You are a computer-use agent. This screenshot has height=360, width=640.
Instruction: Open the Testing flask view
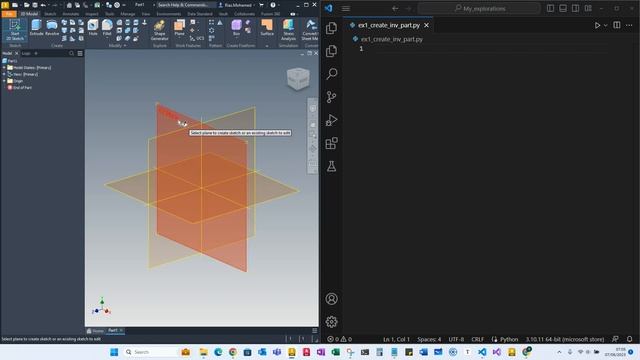pos(331,166)
